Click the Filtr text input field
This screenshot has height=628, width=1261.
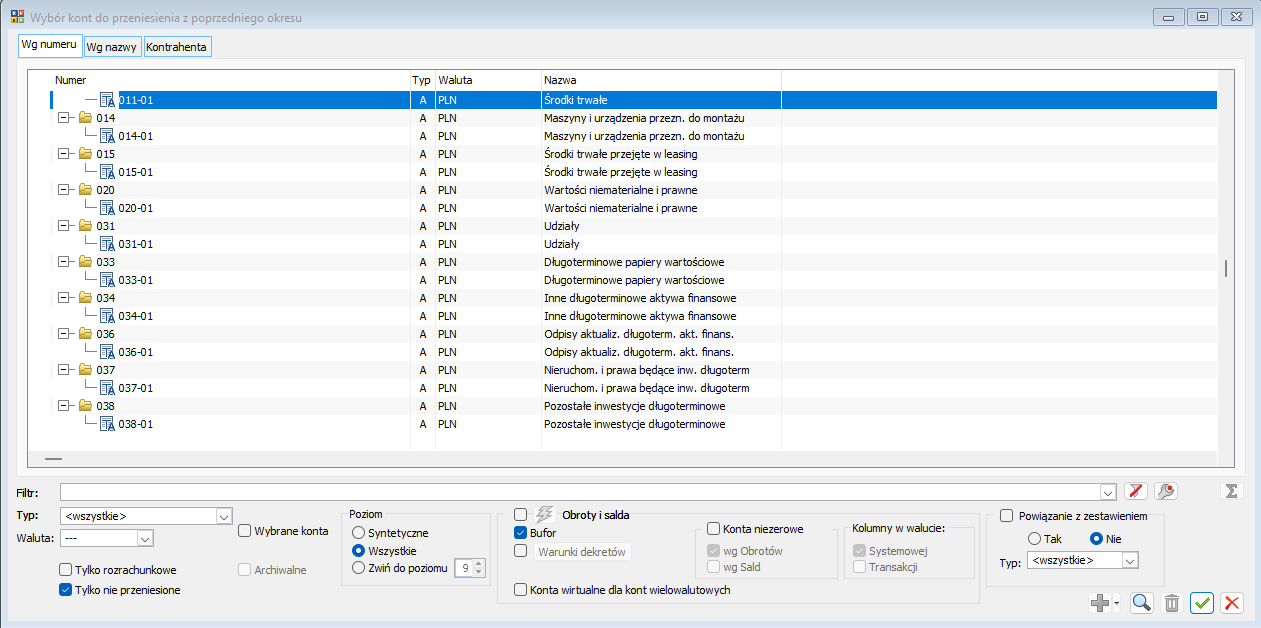(587, 491)
